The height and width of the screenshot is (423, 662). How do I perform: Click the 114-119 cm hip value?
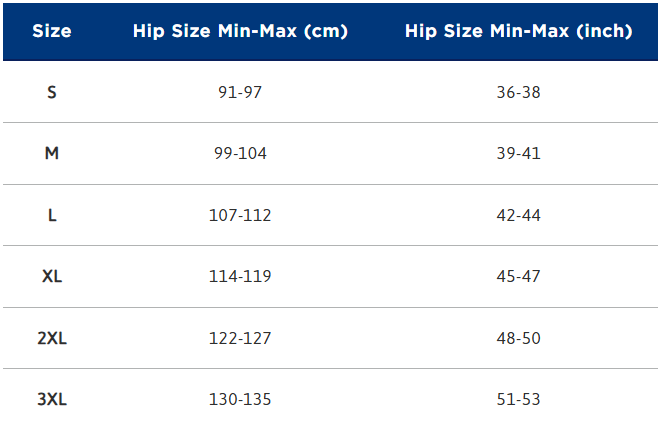pyautogui.click(x=240, y=276)
